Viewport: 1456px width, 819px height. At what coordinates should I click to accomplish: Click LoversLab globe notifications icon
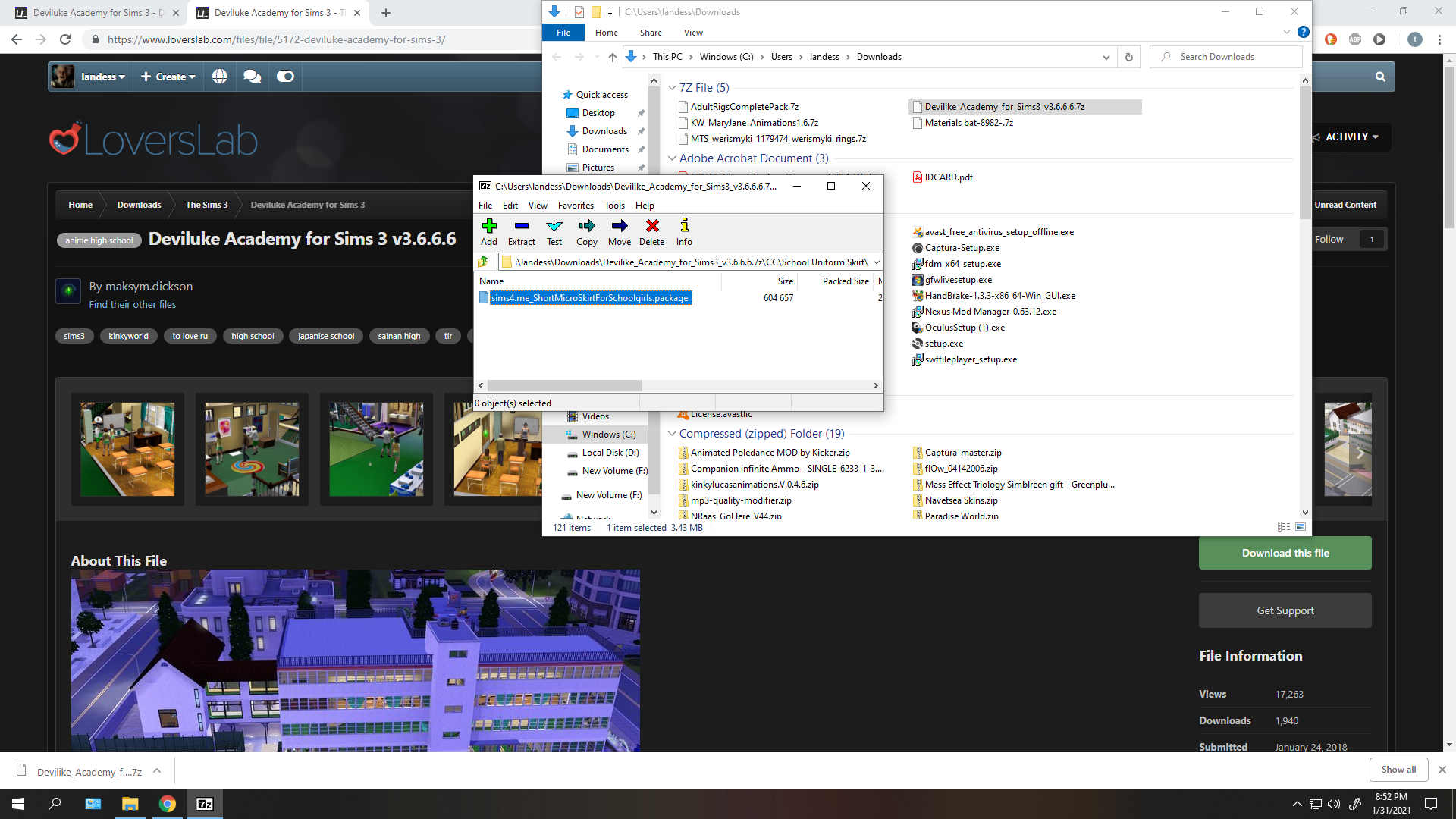point(220,77)
